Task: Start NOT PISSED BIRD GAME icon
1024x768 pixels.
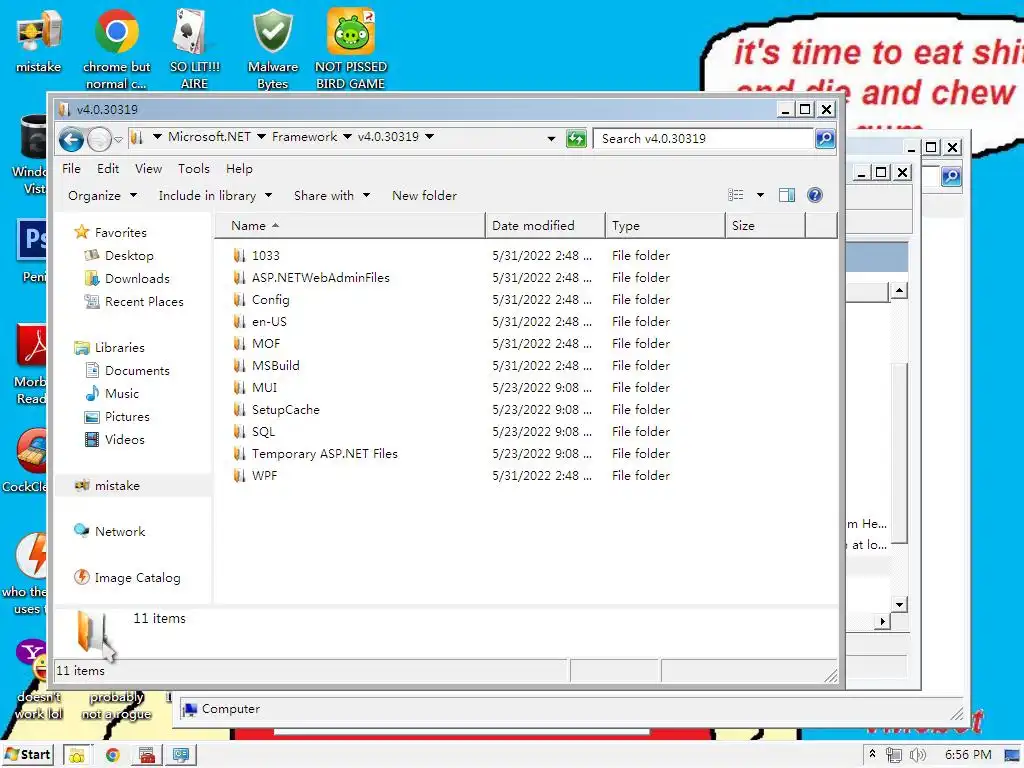Action: pos(350,49)
